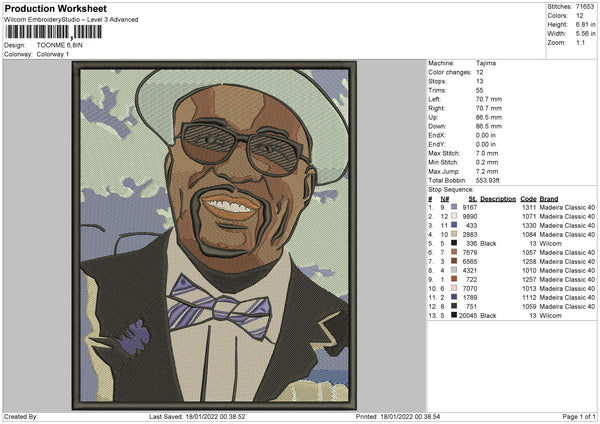This screenshot has height=424, width=600.
Task: Select the grey swatch for code 1010
Action: point(454,270)
